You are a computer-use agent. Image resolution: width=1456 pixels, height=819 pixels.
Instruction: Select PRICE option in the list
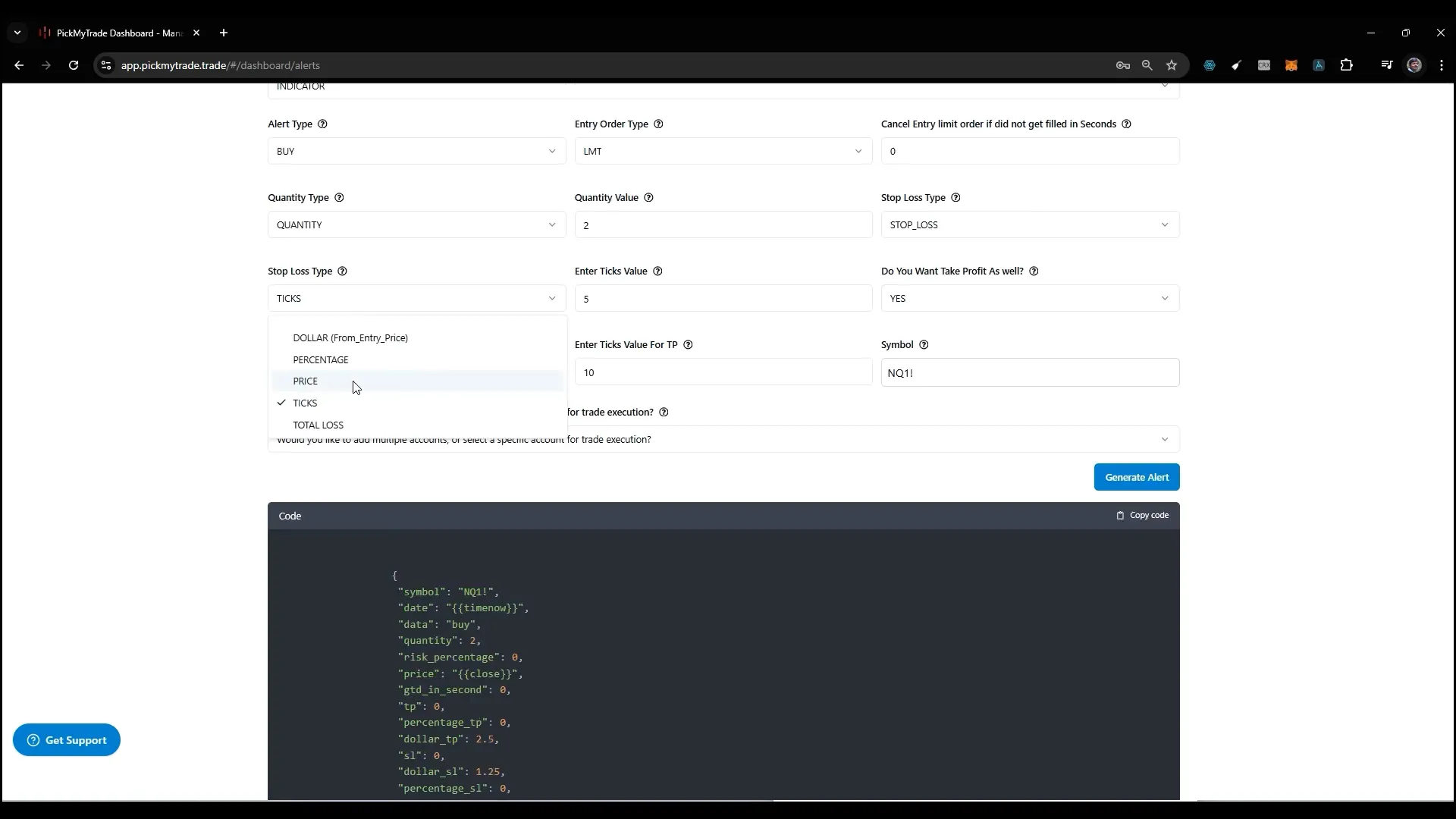417,381
